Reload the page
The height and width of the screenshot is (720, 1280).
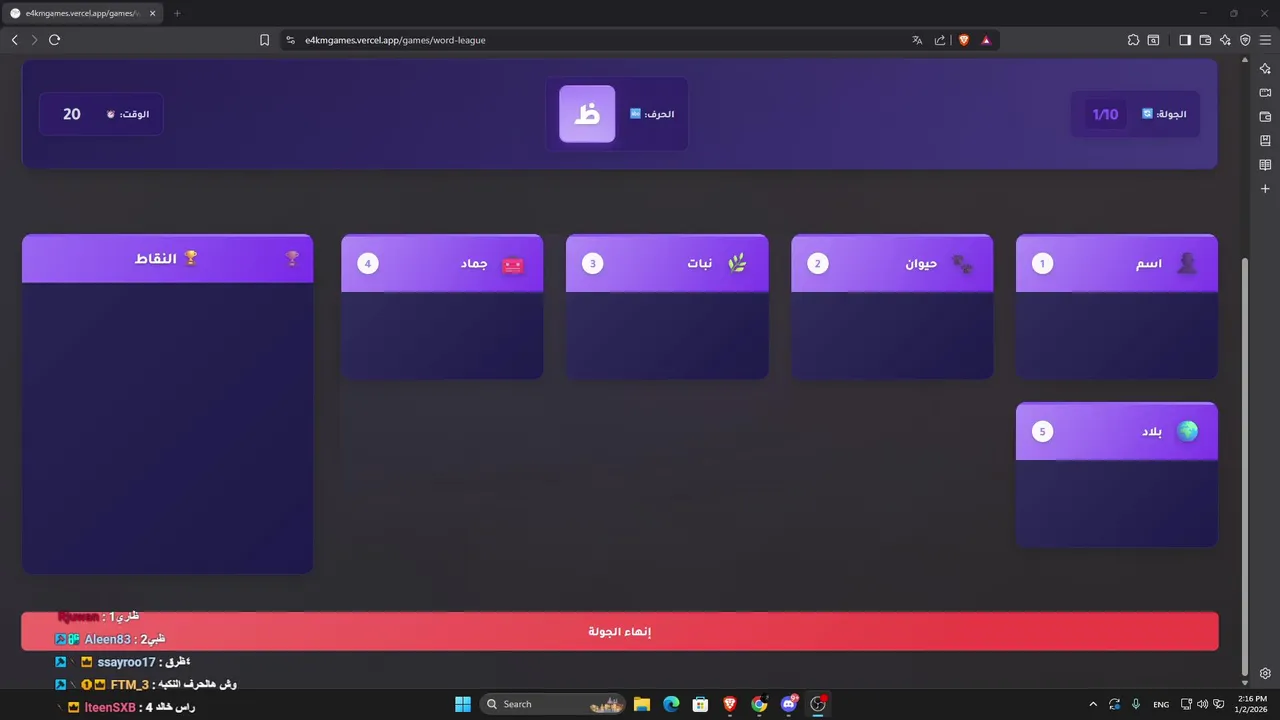tap(54, 40)
